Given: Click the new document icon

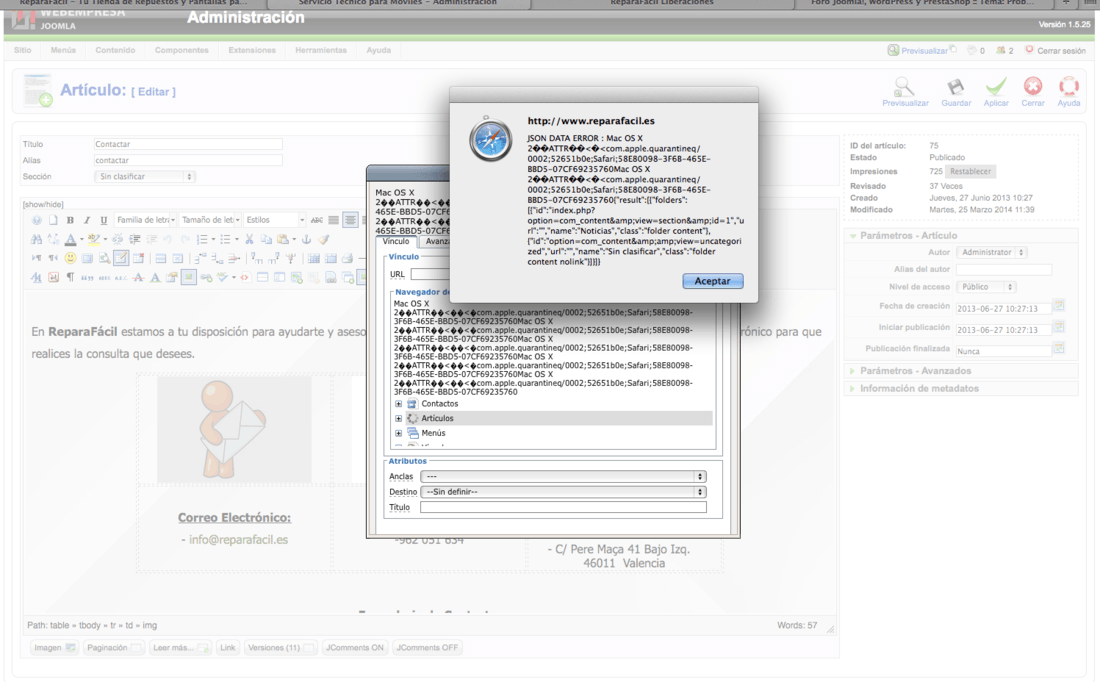Looking at the screenshot, I should pyautogui.click(x=53, y=220).
